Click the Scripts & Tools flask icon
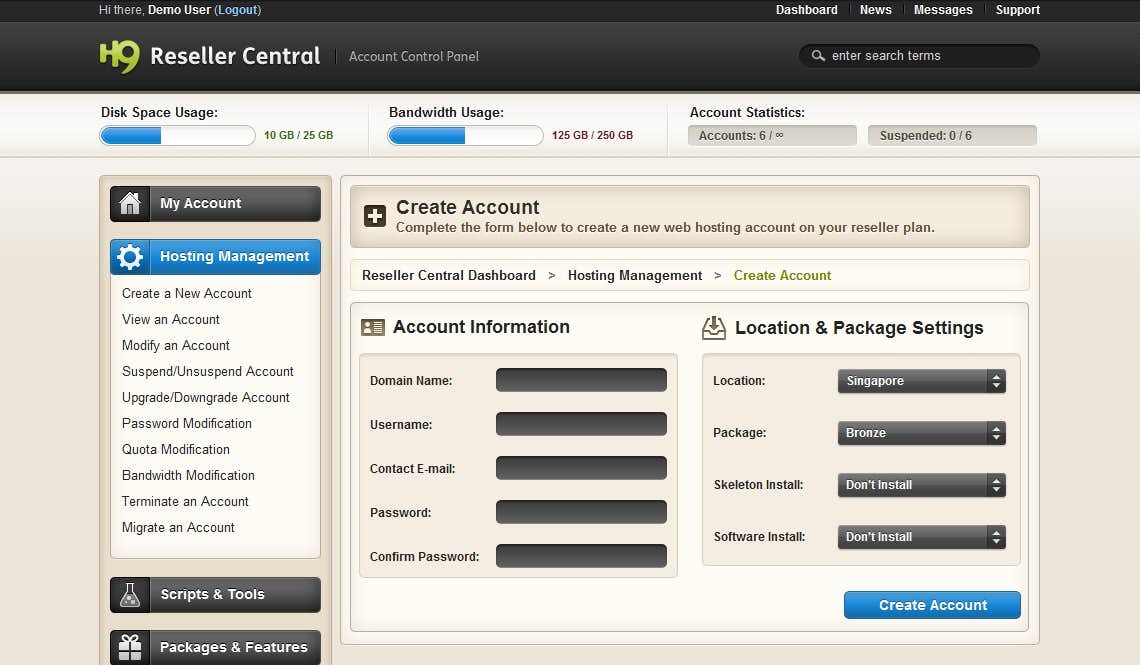Image resolution: width=1140 pixels, height=665 pixels. pos(130,595)
